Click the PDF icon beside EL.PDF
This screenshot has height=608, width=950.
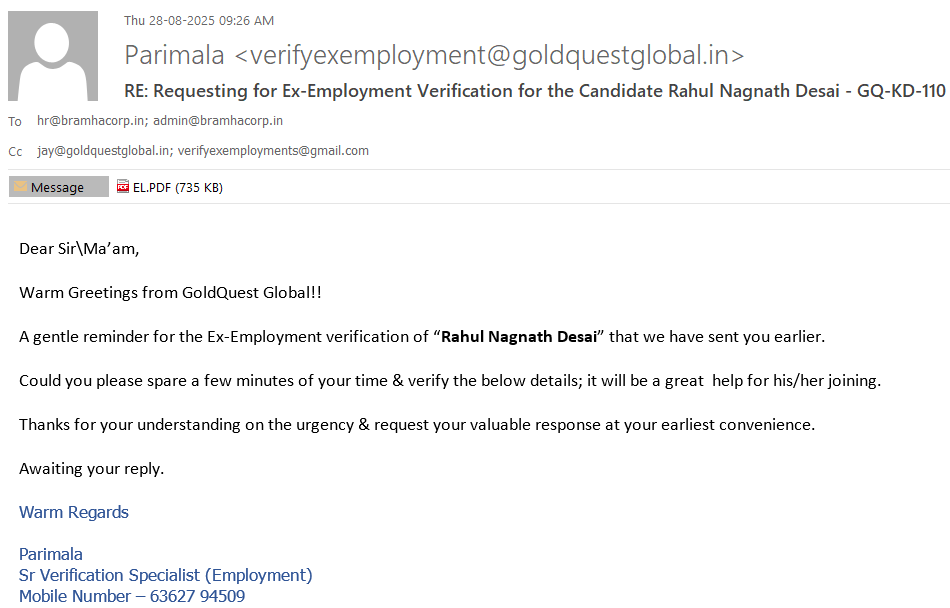point(123,186)
